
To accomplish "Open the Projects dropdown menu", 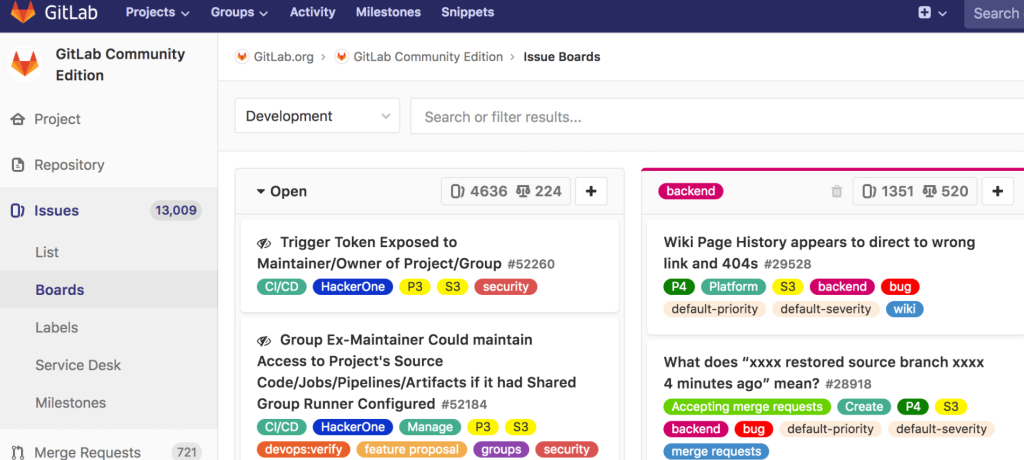I will tap(157, 12).
